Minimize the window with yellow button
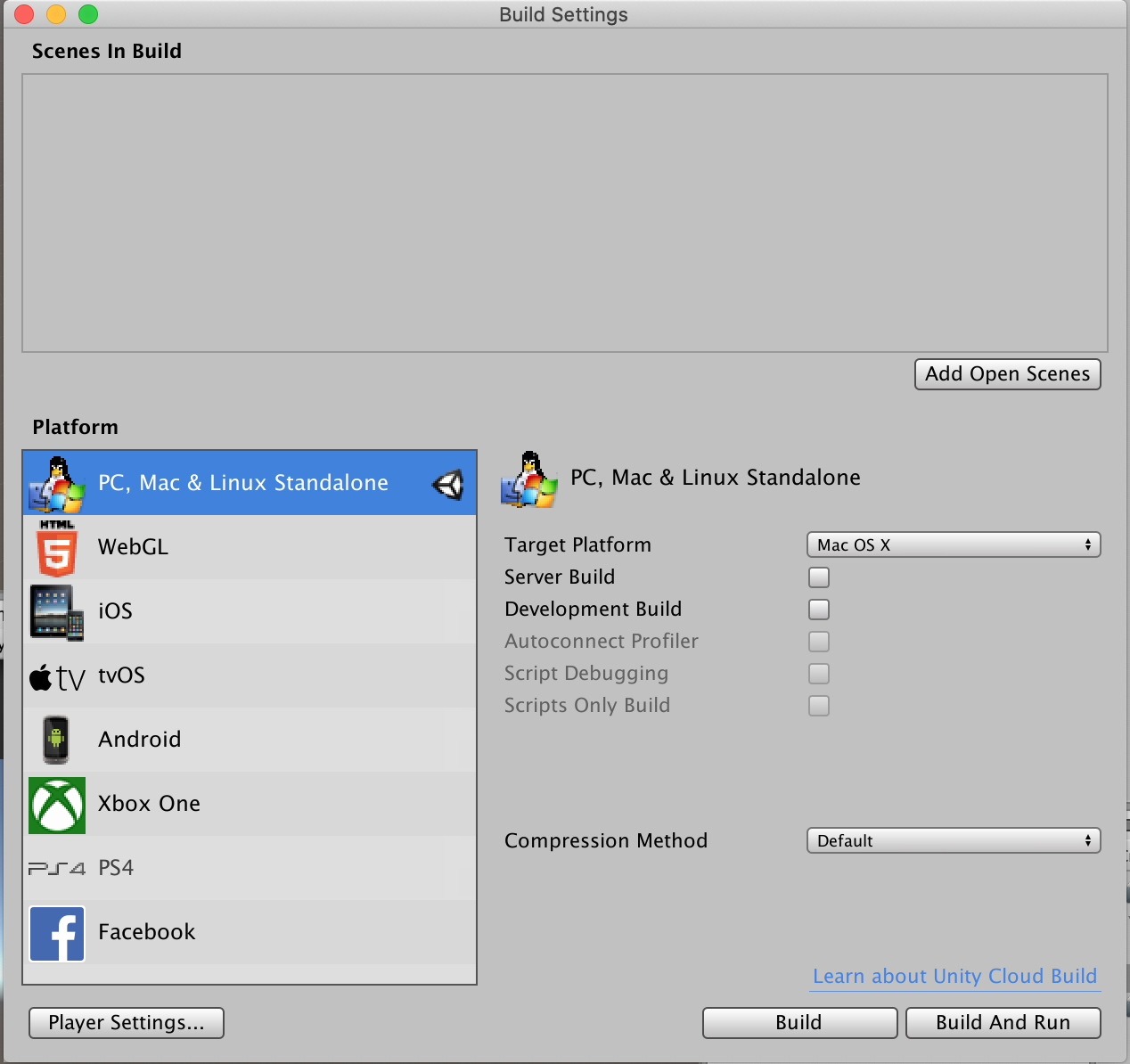Viewport: 1130px width, 1064px height. point(56,14)
